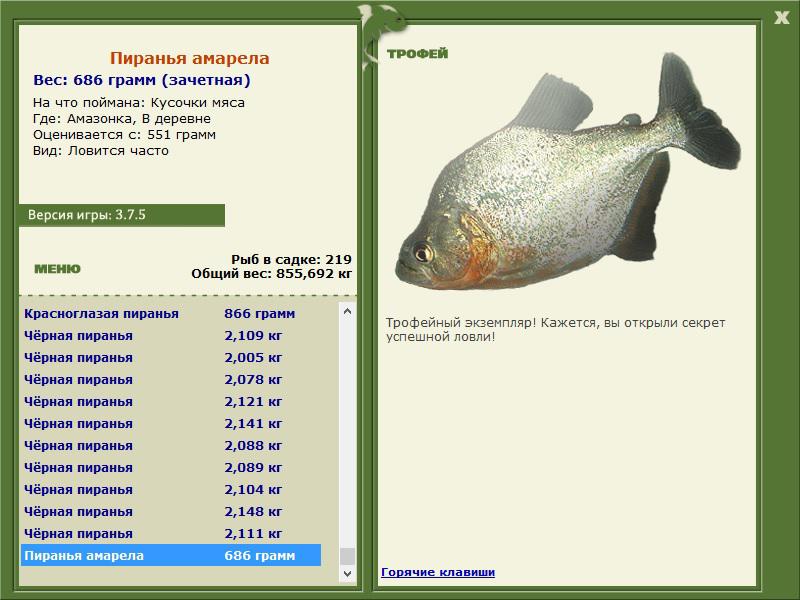Screen dimensions: 800x600
Task: Select Чёрная пиранья 2,005 кг row
Action: click(171, 358)
